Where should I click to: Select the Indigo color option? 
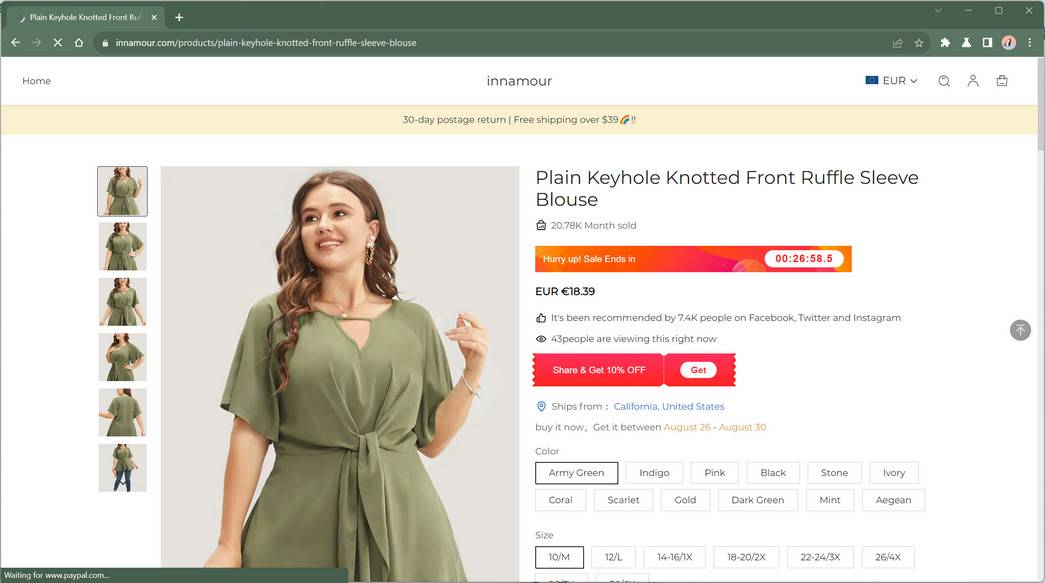coord(654,473)
